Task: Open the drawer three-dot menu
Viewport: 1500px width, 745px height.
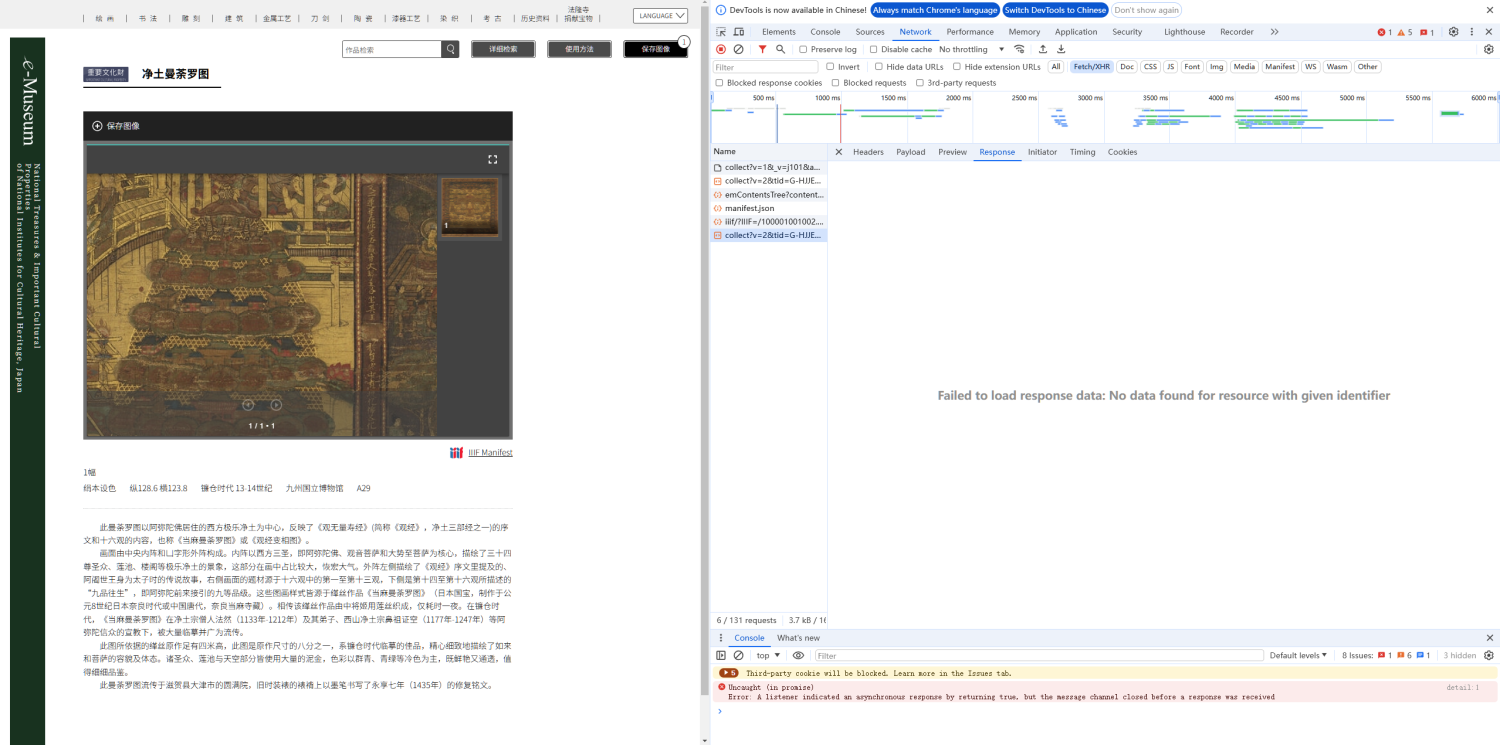Action: (720, 638)
